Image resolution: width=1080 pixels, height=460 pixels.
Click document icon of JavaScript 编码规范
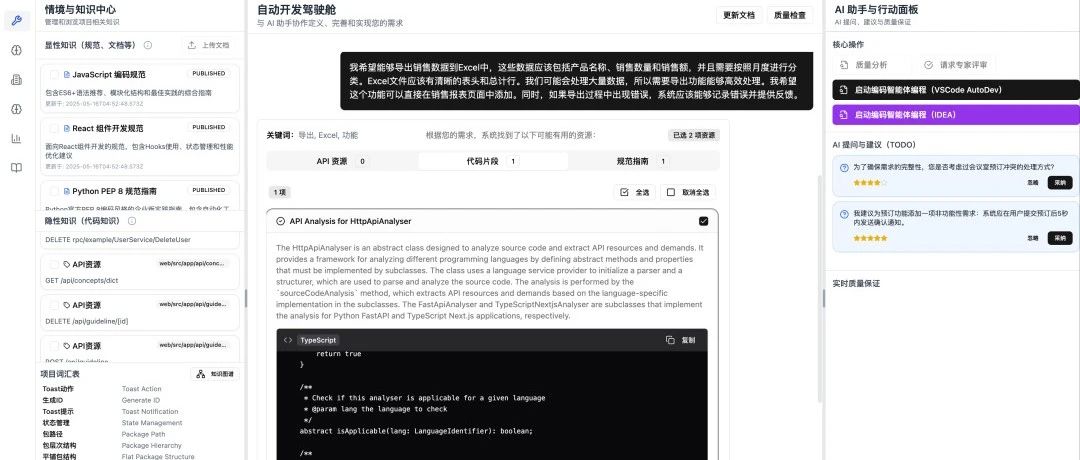[67, 74]
